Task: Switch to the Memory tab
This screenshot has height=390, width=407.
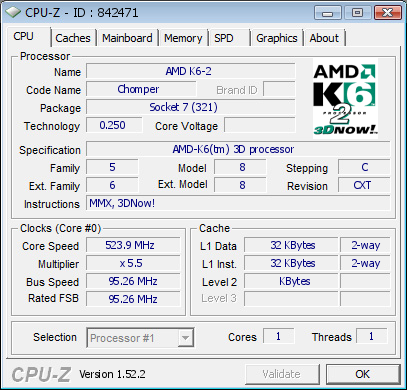Action: pyautogui.click(x=183, y=38)
